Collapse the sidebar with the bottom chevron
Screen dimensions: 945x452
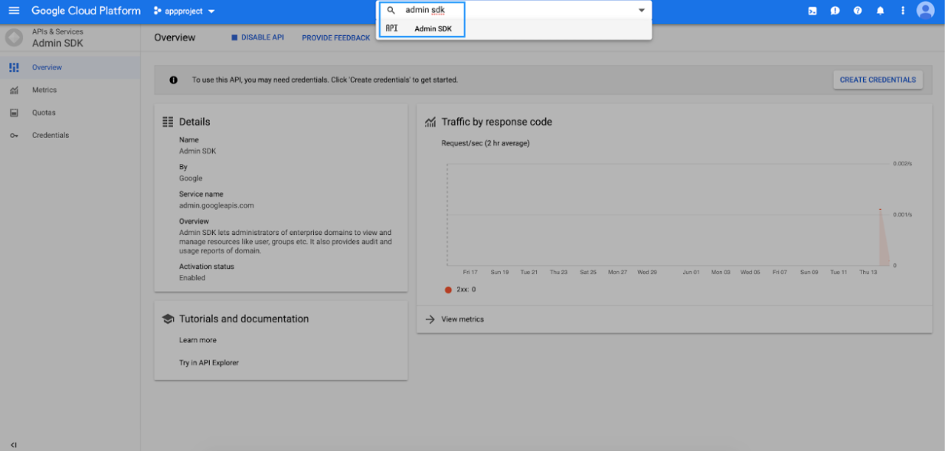(x=13, y=445)
